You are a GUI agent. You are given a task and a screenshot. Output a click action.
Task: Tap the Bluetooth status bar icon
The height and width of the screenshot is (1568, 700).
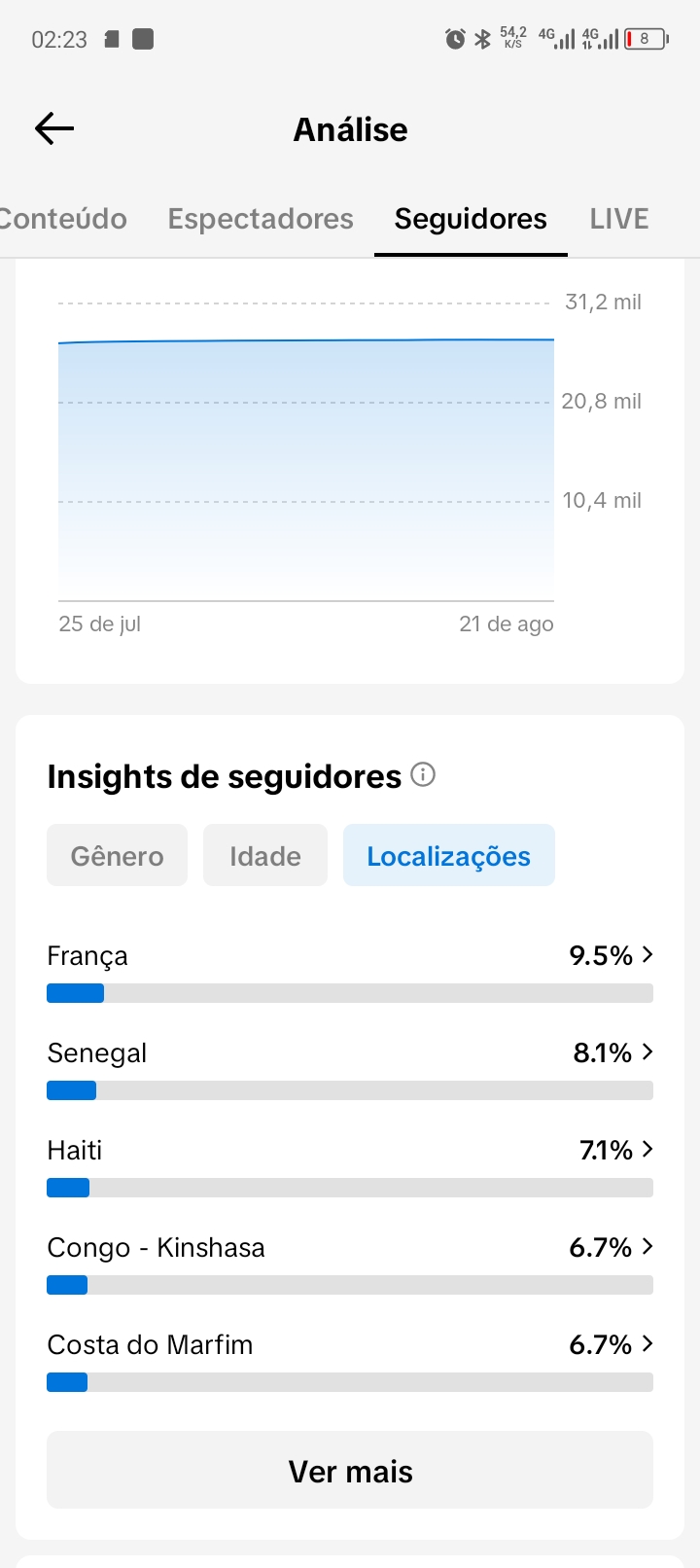click(483, 39)
